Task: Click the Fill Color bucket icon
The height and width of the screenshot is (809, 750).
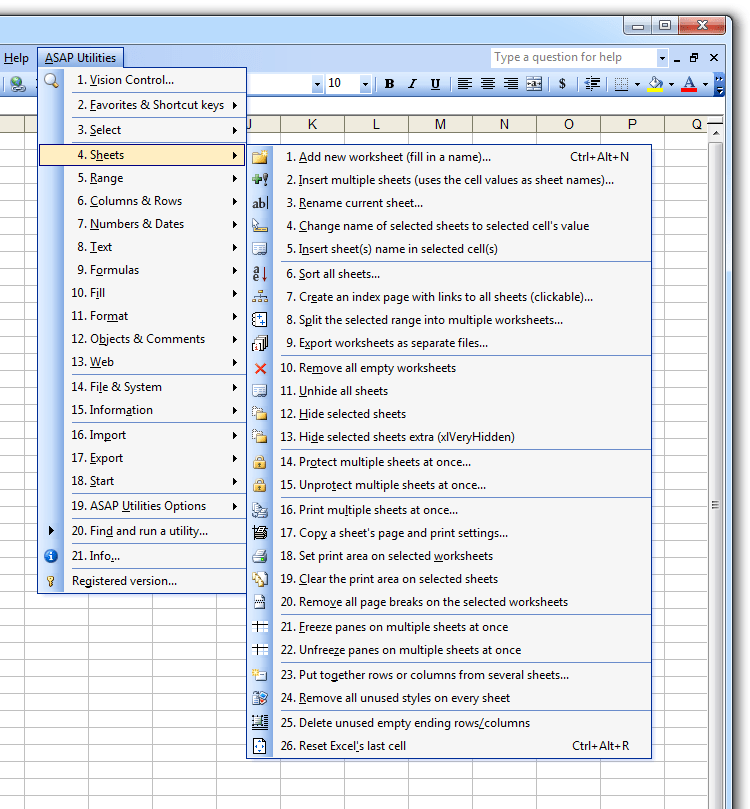Action: [x=655, y=84]
